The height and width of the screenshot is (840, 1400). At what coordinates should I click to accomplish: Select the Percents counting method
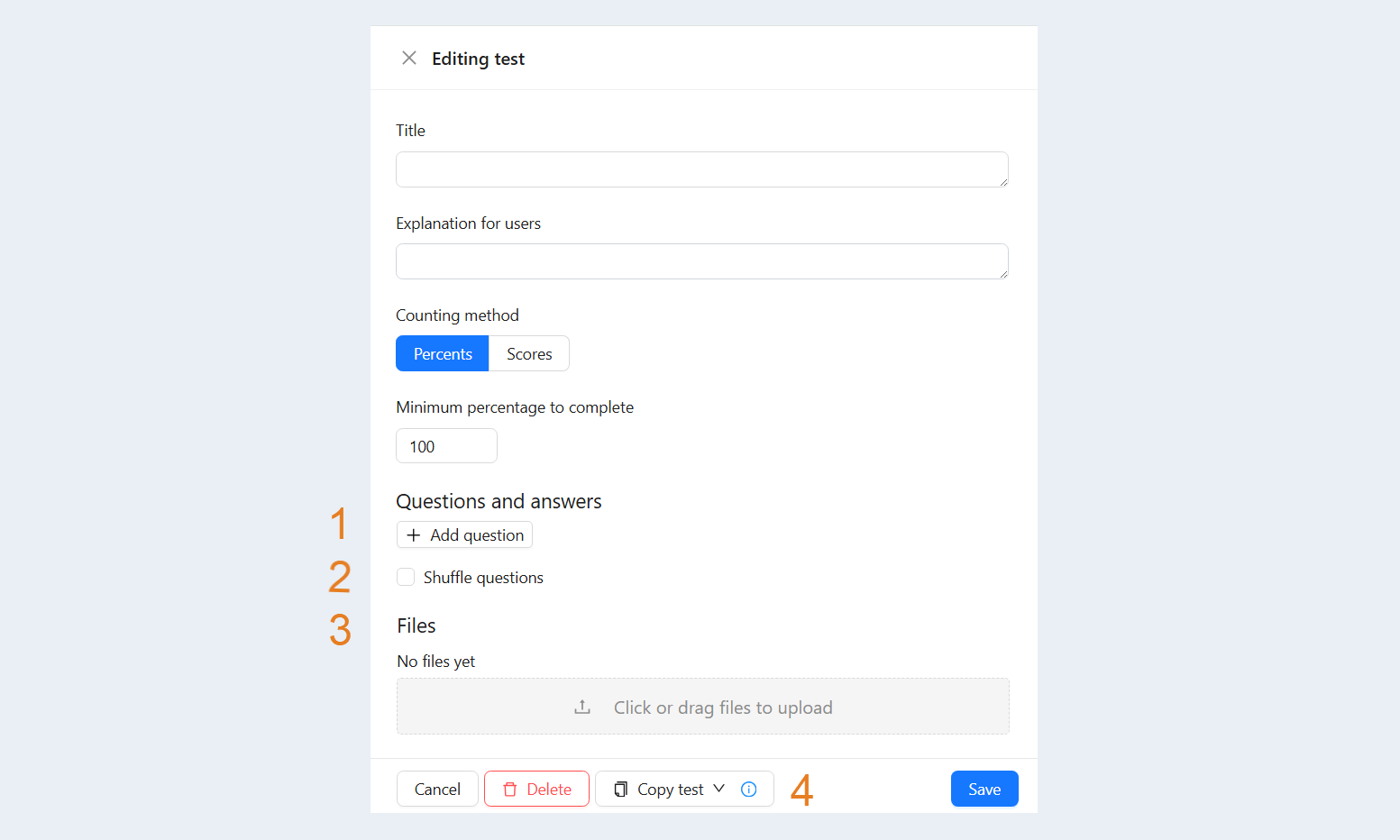[443, 353]
